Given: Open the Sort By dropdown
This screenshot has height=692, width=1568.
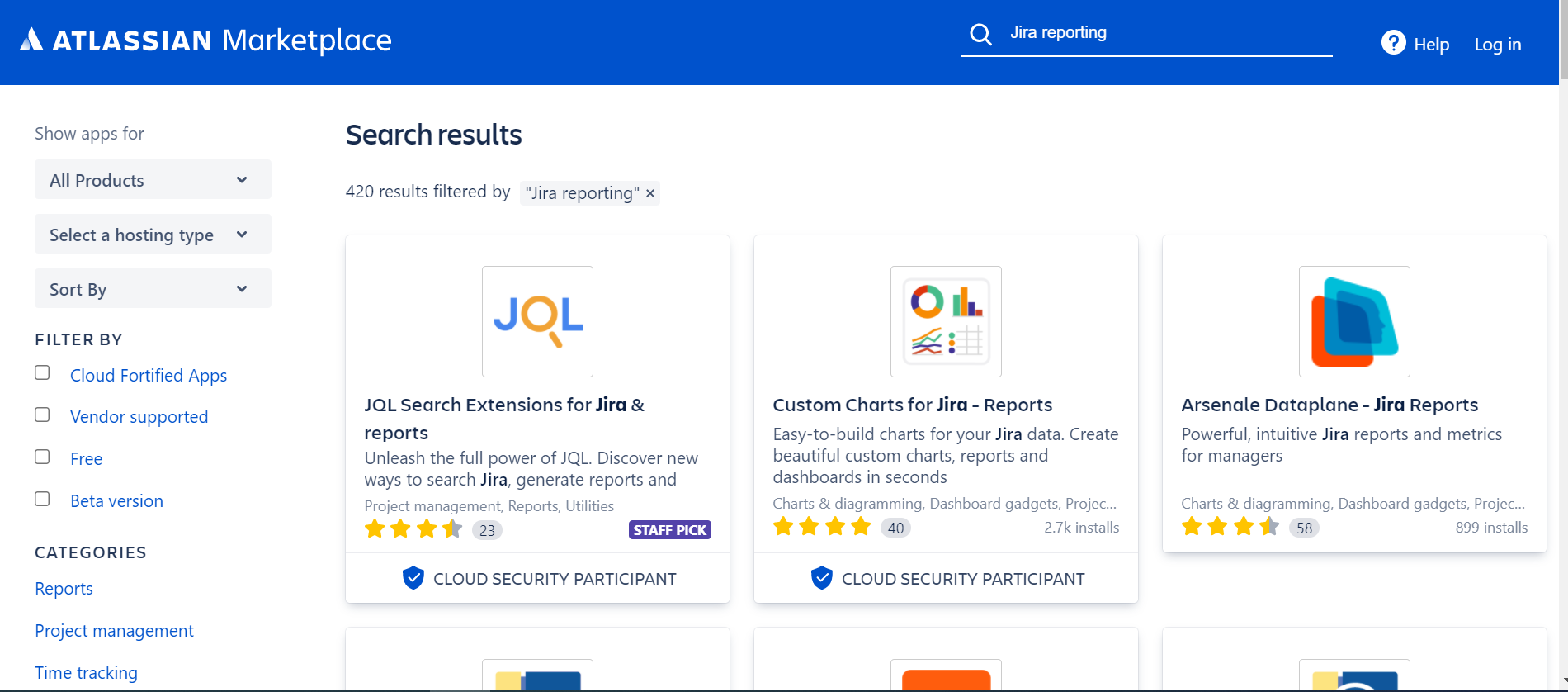Looking at the screenshot, I should [x=153, y=288].
